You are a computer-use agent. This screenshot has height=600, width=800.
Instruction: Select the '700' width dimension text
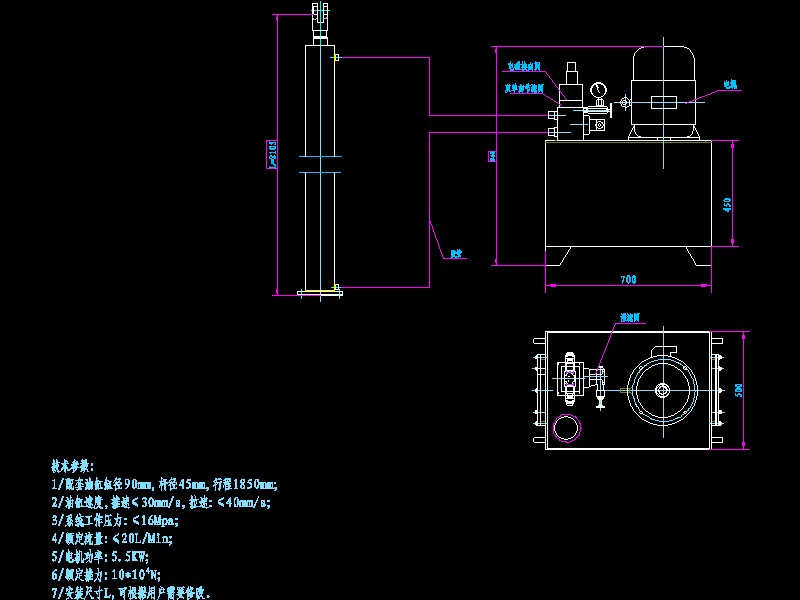pyautogui.click(x=628, y=280)
